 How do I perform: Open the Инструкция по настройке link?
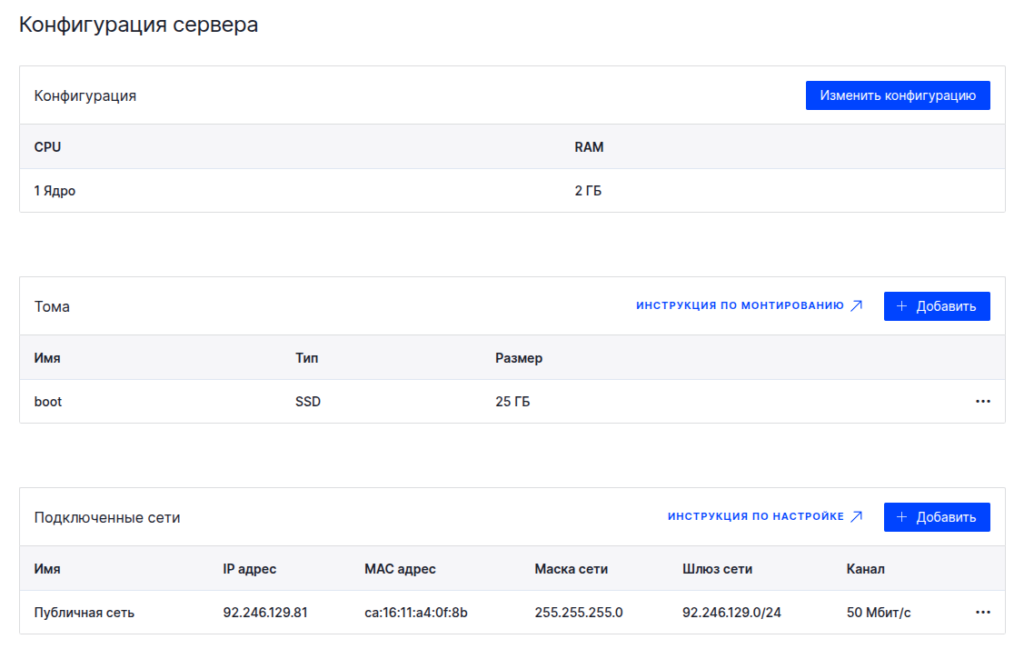pyautogui.click(x=756, y=517)
